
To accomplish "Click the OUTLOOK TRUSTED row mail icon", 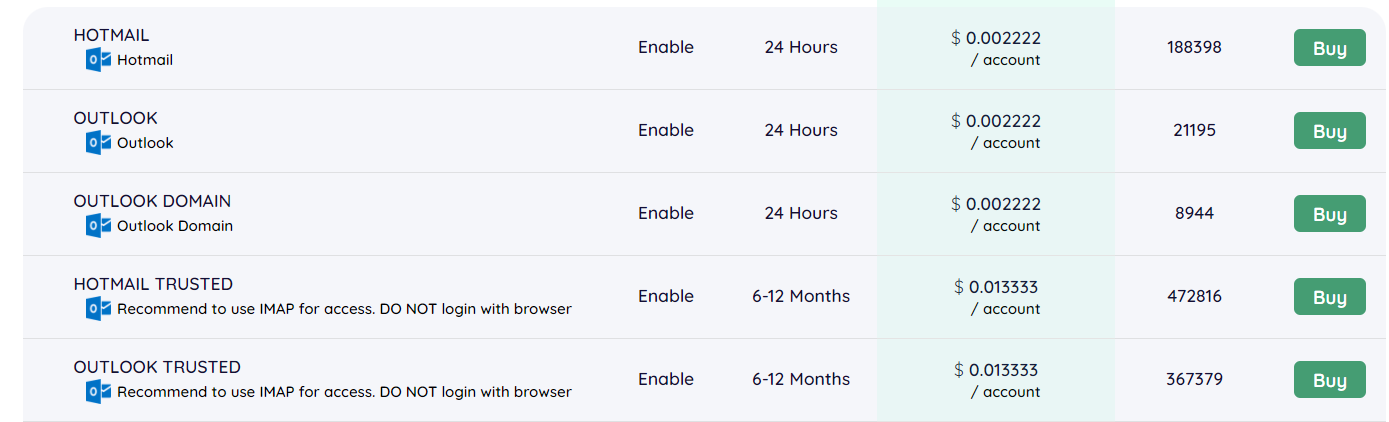I will tap(98, 392).
